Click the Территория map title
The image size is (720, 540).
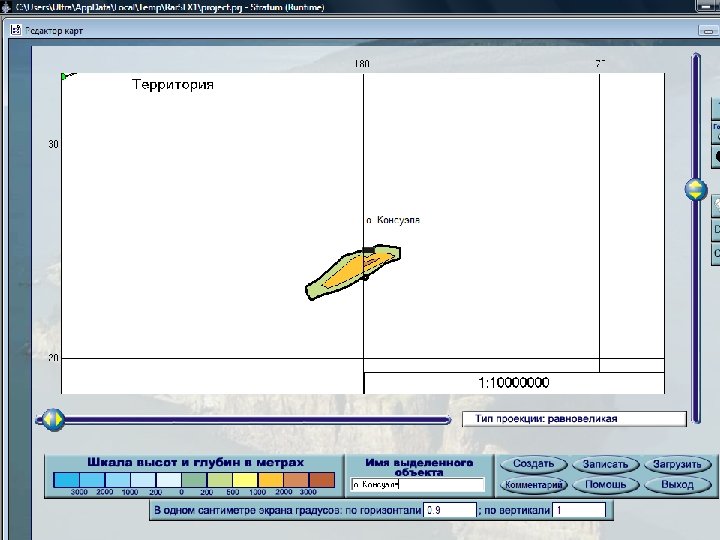[x=173, y=84]
